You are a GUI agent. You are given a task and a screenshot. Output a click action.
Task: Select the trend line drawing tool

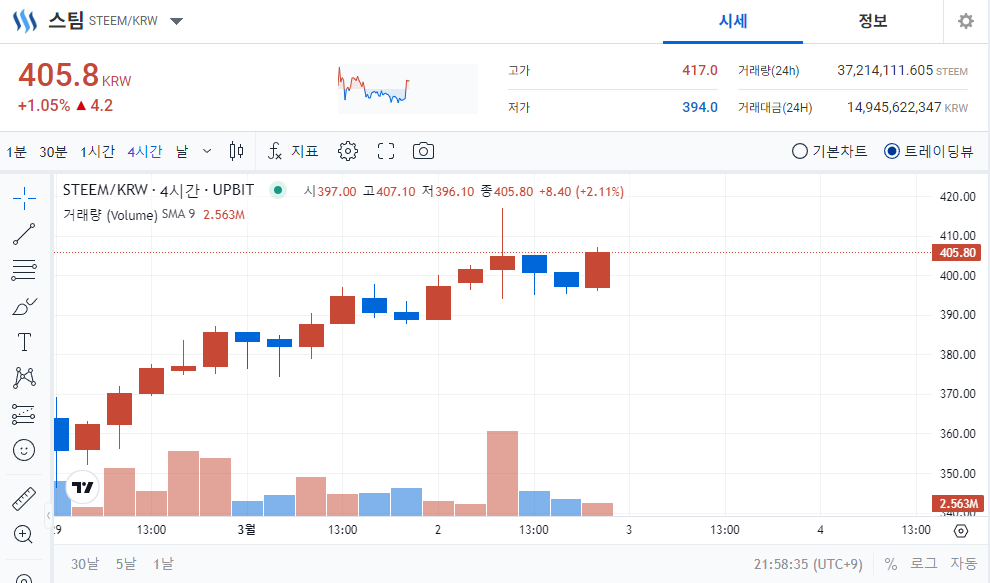[x=24, y=234]
